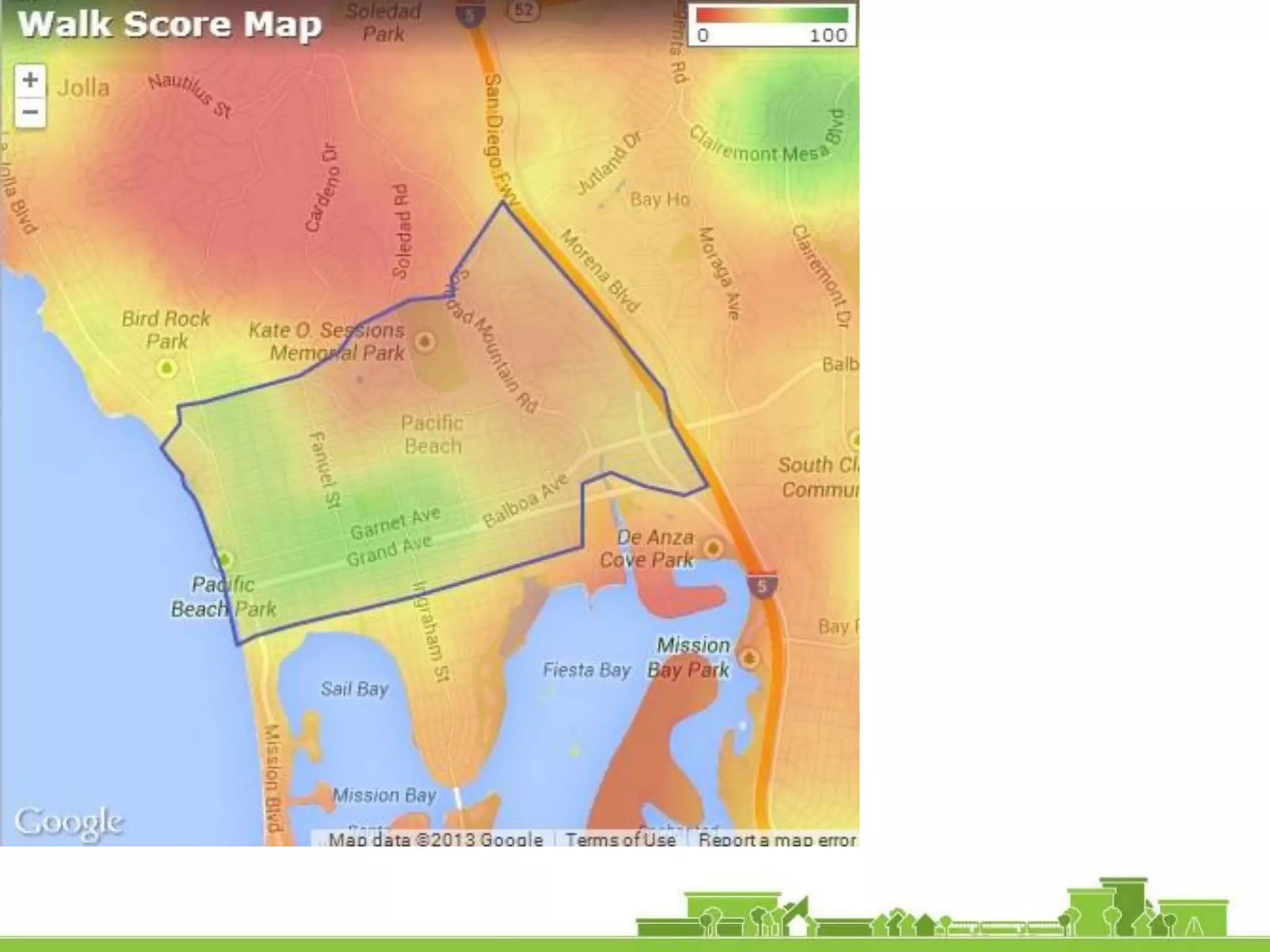Image resolution: width=1270 pixels, height=952 pixels.
Task: Click the Garnet Ave street label
Action: [396, 522]
